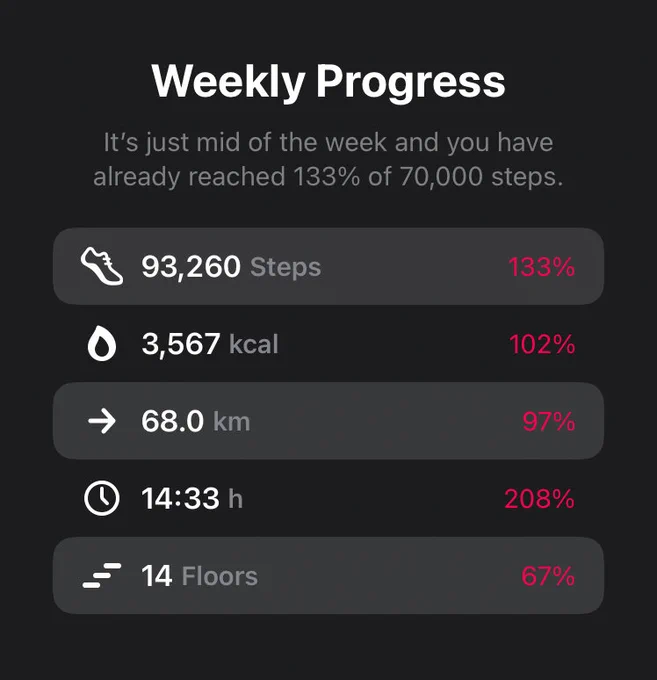Click the 67% floors percentage
Viewport: 657px width, 680px height.
tap(548, 576)
